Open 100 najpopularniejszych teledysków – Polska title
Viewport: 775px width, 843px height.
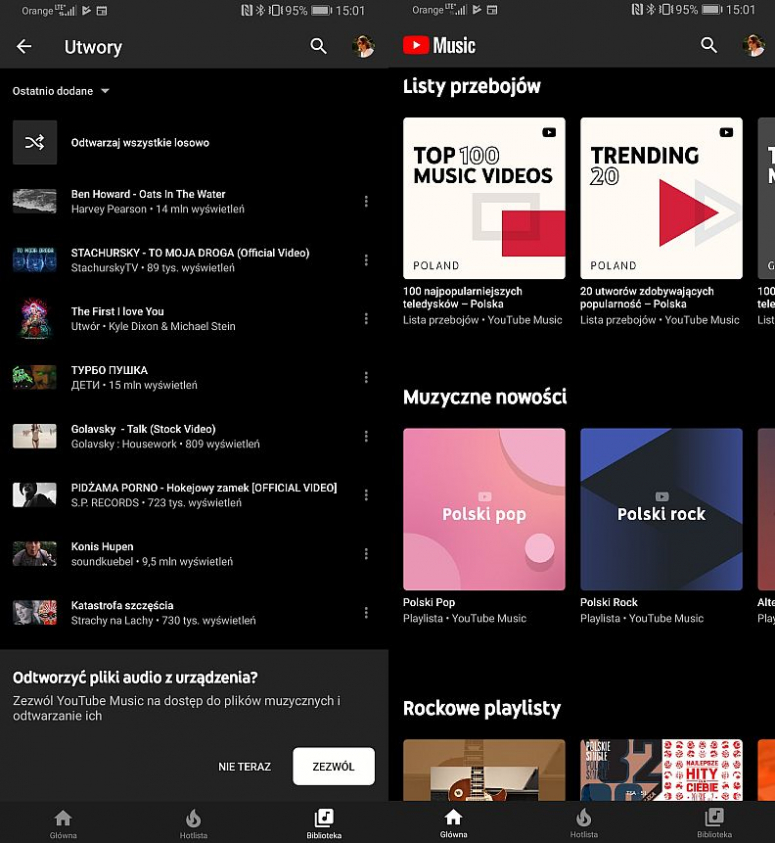click(x=463, y=297)
